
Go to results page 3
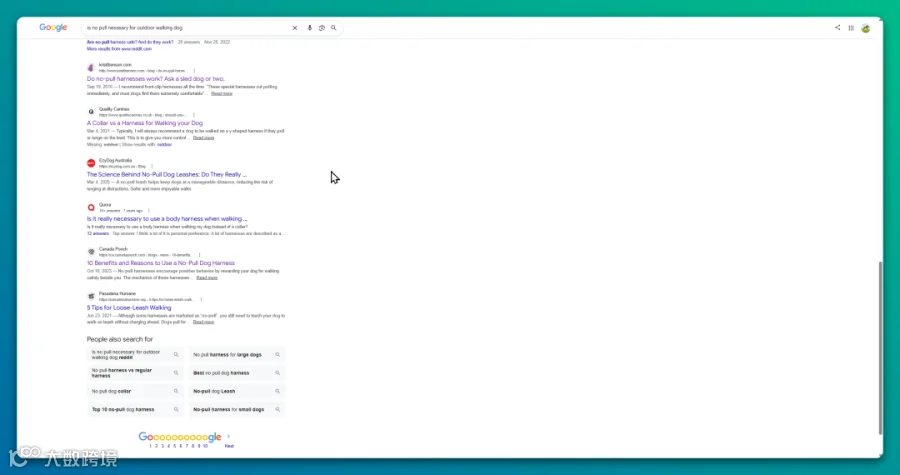(162, 446)
